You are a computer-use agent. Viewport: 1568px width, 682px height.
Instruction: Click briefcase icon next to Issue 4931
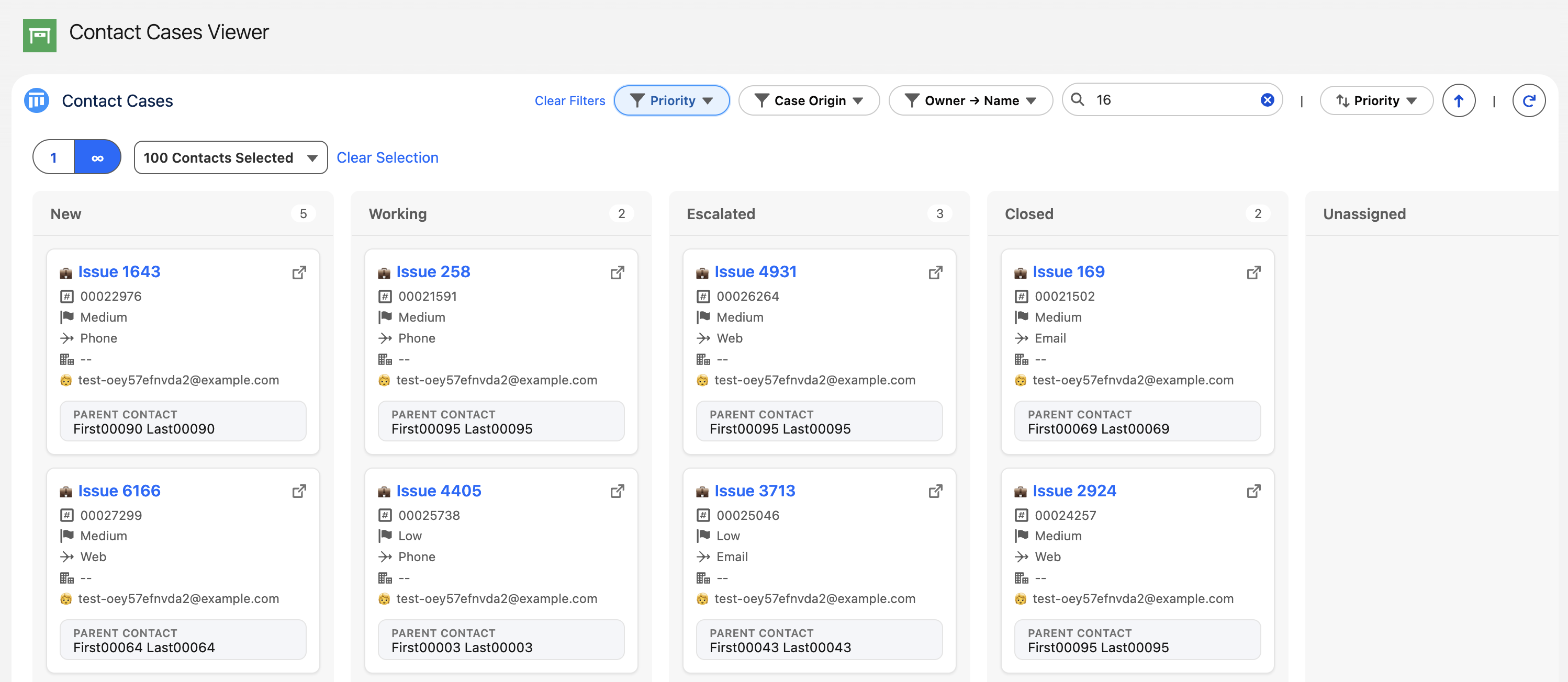pyautogui.click(x=702, y=273)
